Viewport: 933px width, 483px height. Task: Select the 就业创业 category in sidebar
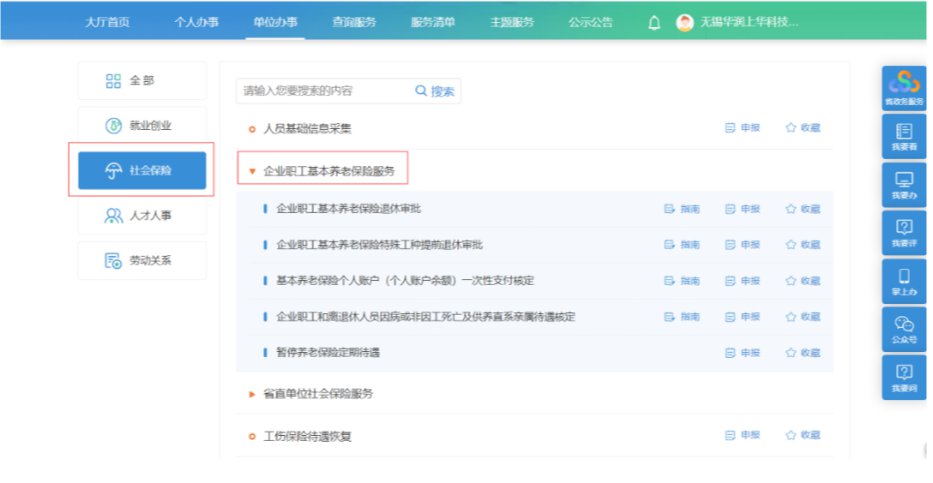(141, 126)
